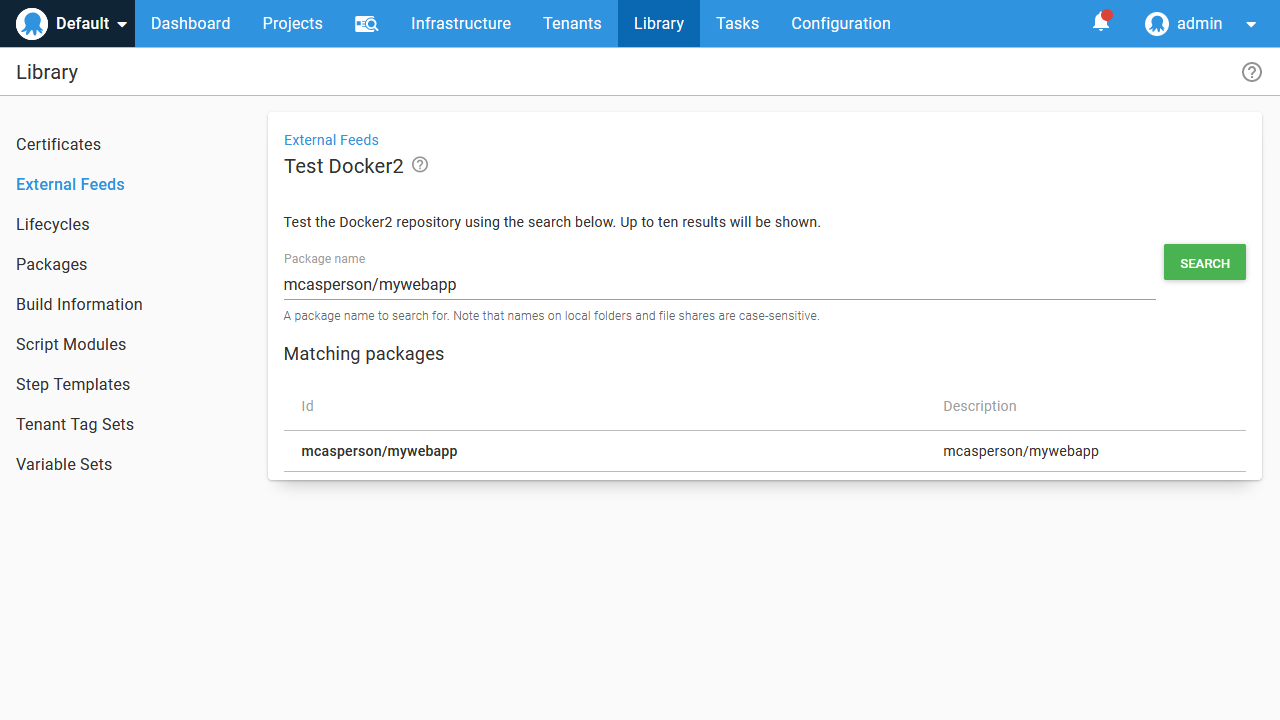The width and height of the screenshot is (1280, 720).
Task: Click the Library page help icon
Action: click(1251, 72)
